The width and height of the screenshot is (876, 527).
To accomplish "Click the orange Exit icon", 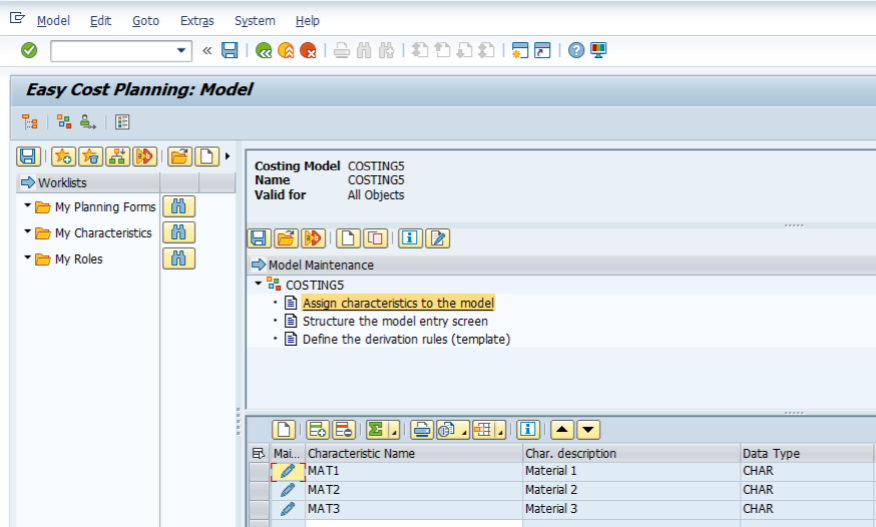I will pos(286,50).
